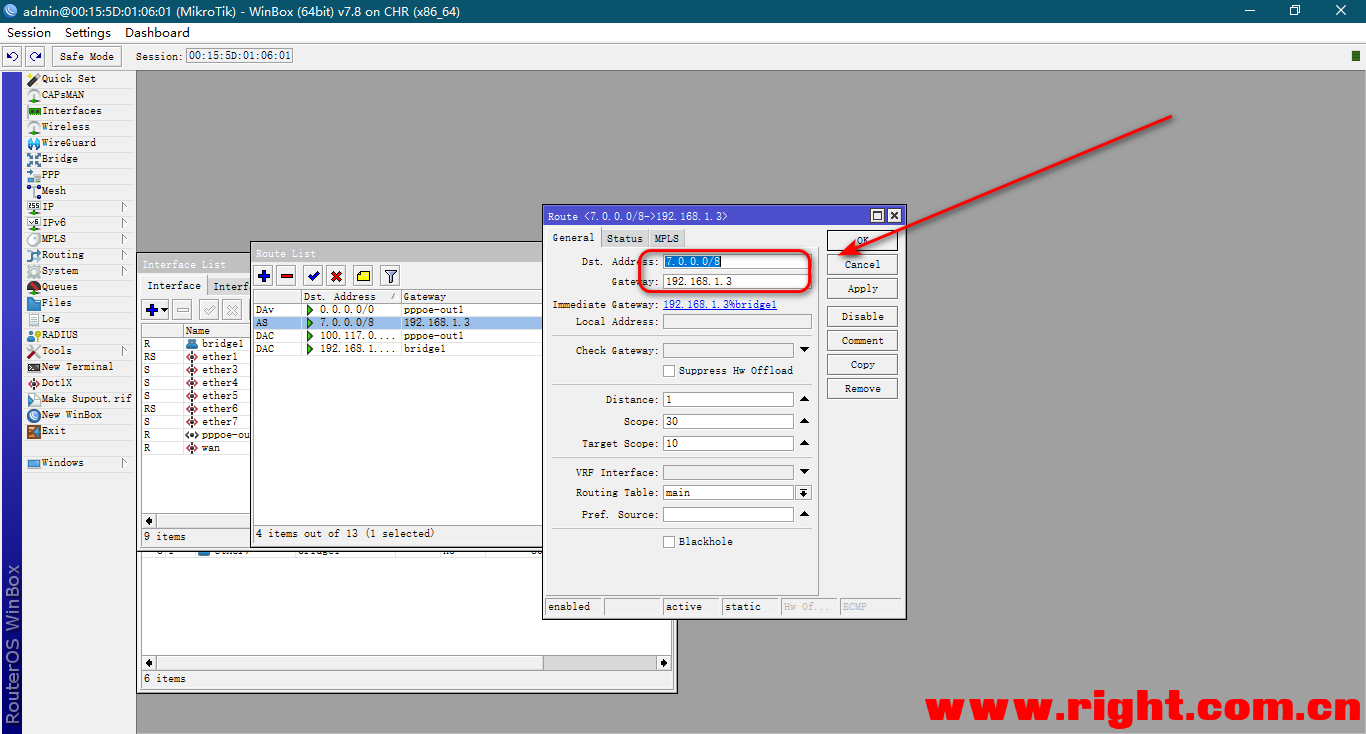
Task: Open Files from the sidebar
Action: 57,303
